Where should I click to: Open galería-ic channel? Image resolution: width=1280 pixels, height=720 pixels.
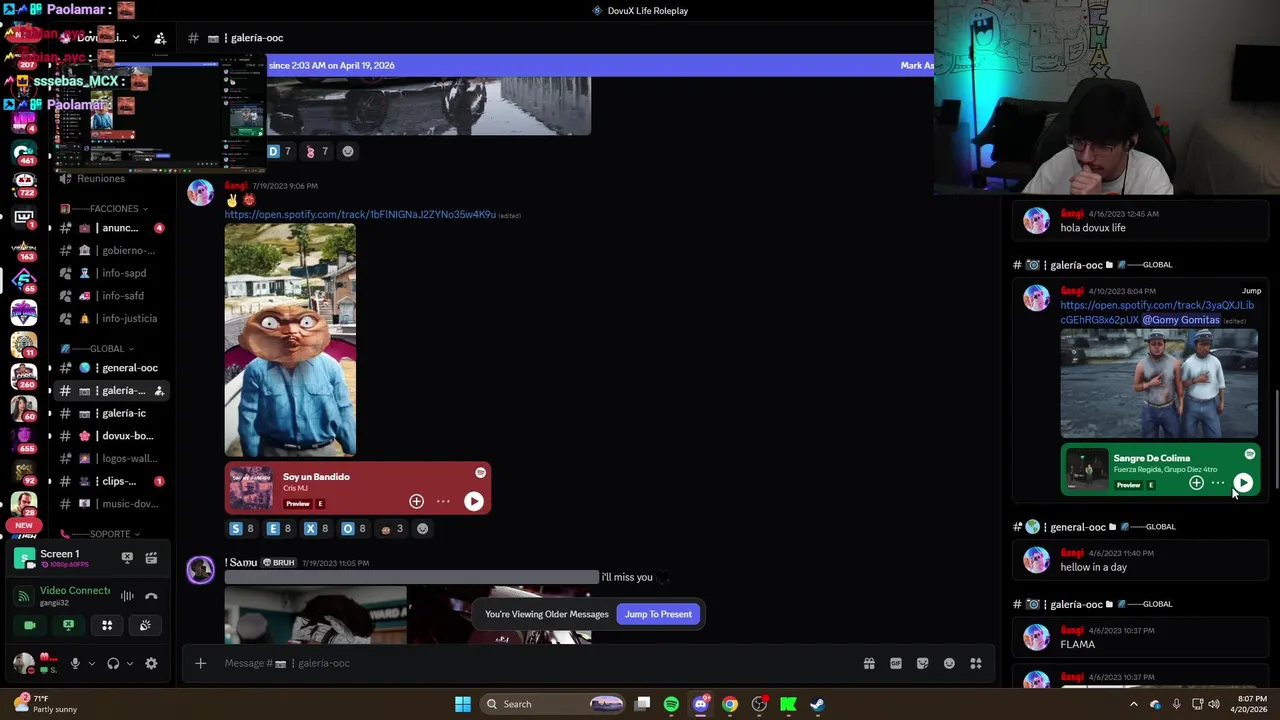point(111,413)
